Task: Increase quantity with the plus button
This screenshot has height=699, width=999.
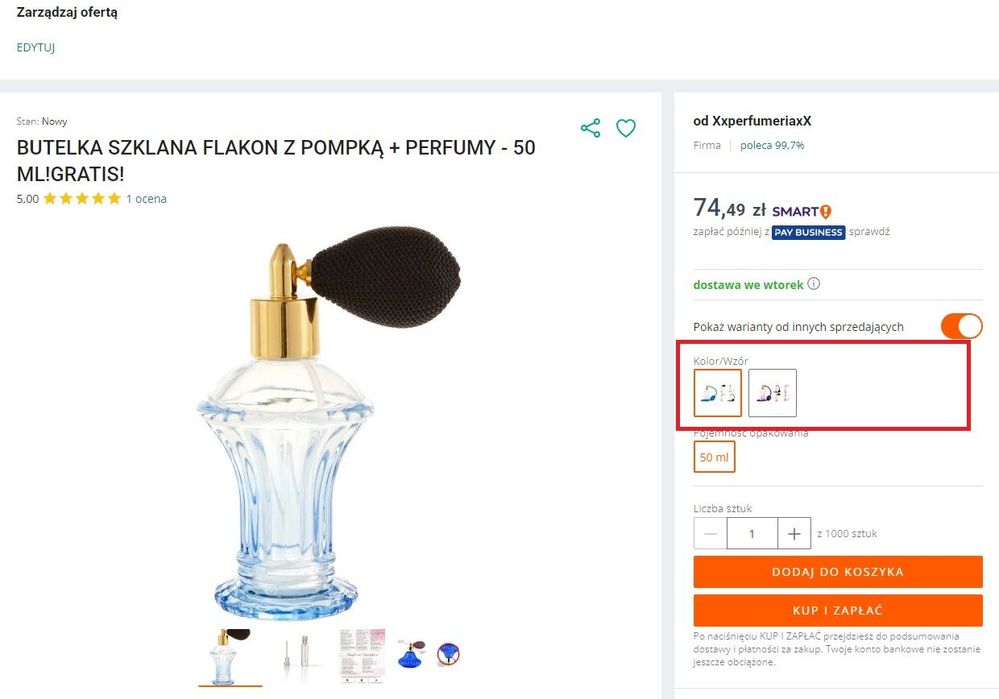Action: click(794, 534)
